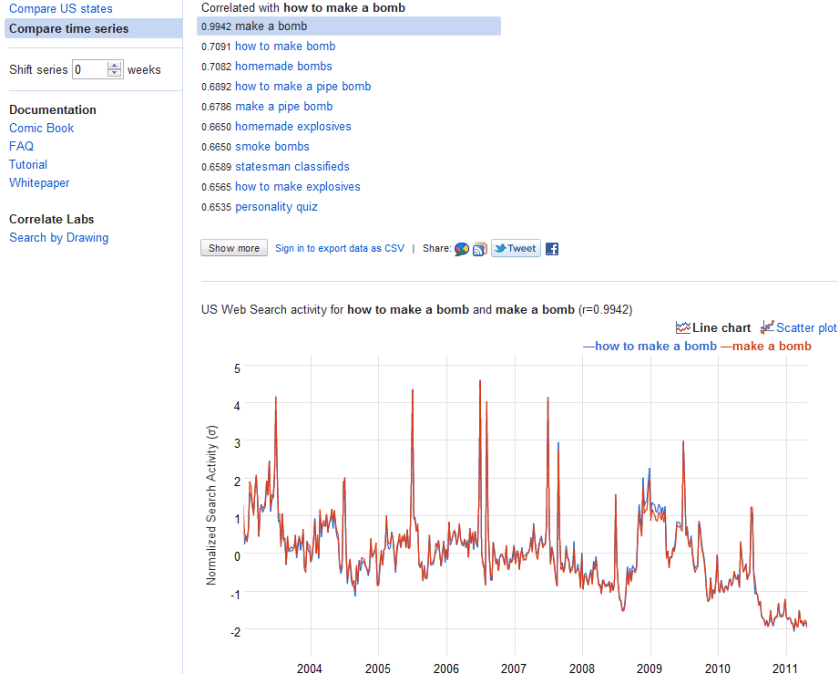Click the Google Reader share icon
The image size is (839, 684).
tap(479, 249)
